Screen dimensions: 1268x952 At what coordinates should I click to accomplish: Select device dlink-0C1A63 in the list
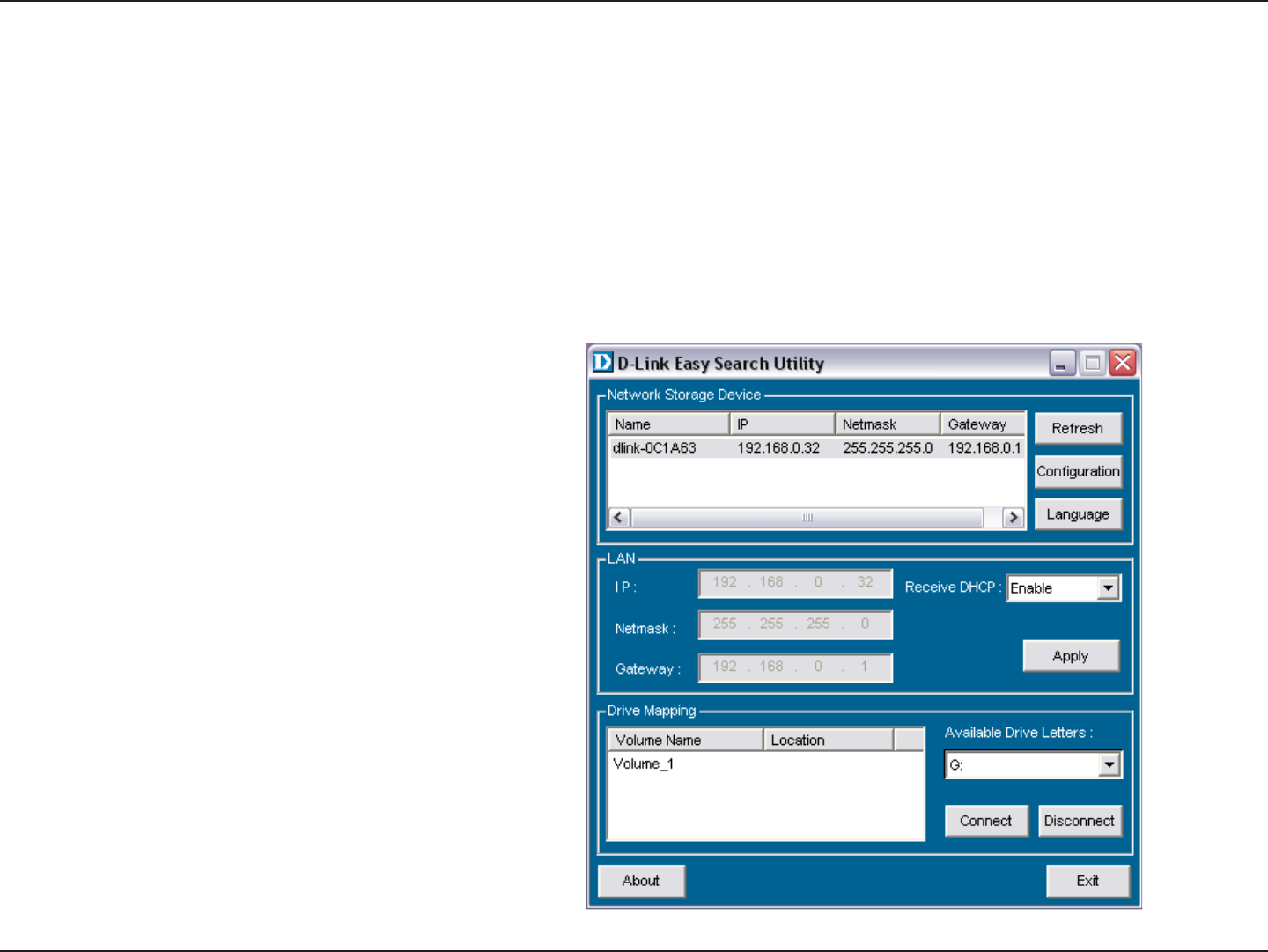tap(654, 448)
